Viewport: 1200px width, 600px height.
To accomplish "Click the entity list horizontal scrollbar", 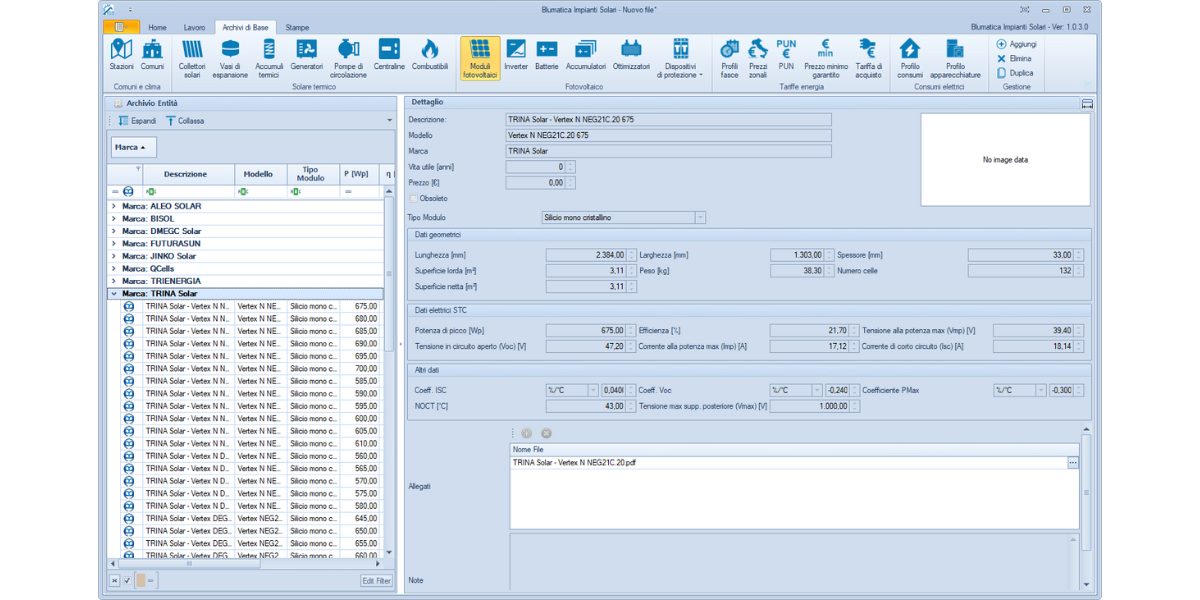I will click(245, 563).
